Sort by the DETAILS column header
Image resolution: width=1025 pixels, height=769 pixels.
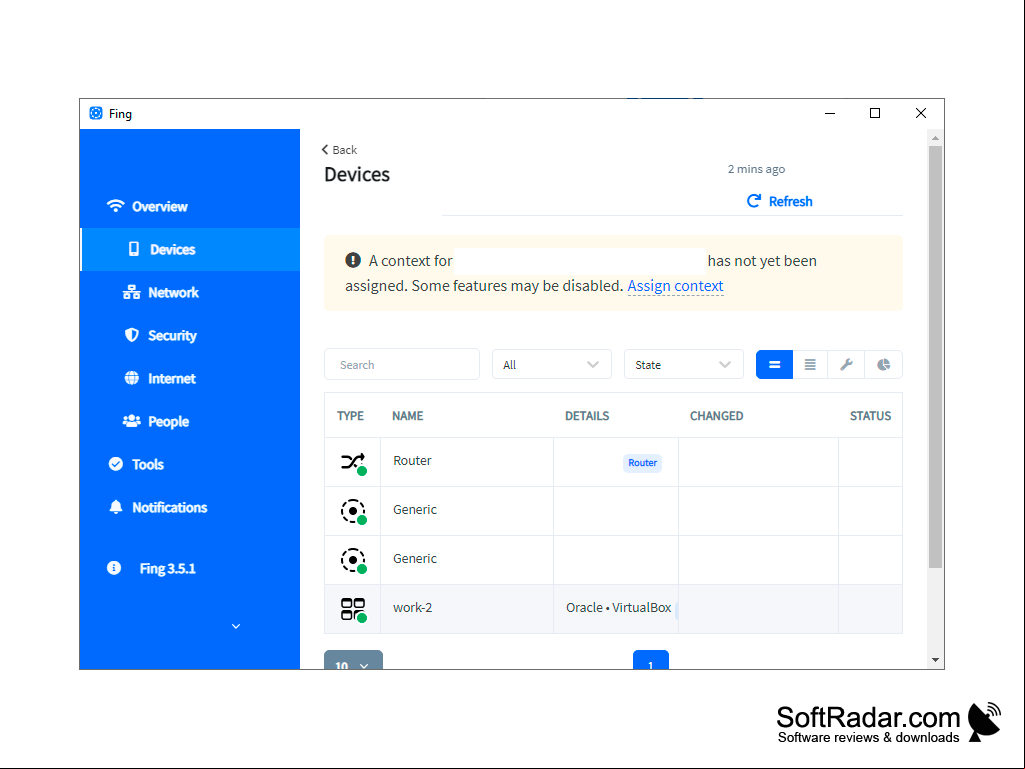coord(587,416)
